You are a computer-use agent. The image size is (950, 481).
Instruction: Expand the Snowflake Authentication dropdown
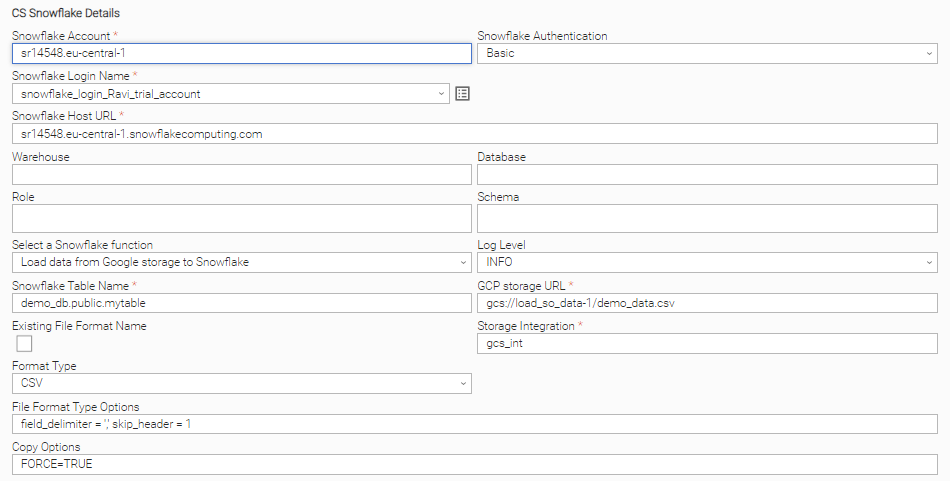coord(707,53)
